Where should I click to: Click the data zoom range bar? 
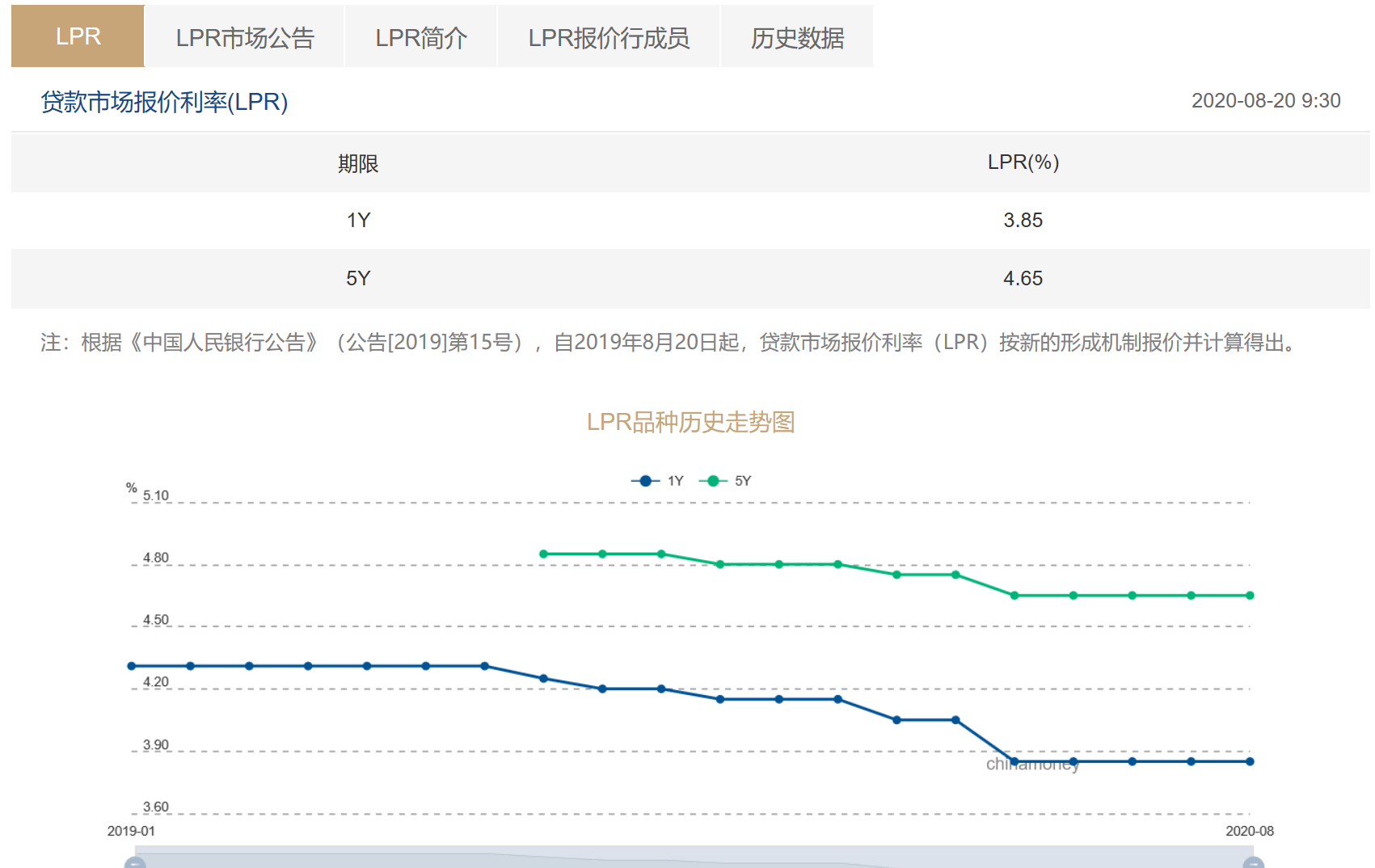694,858
